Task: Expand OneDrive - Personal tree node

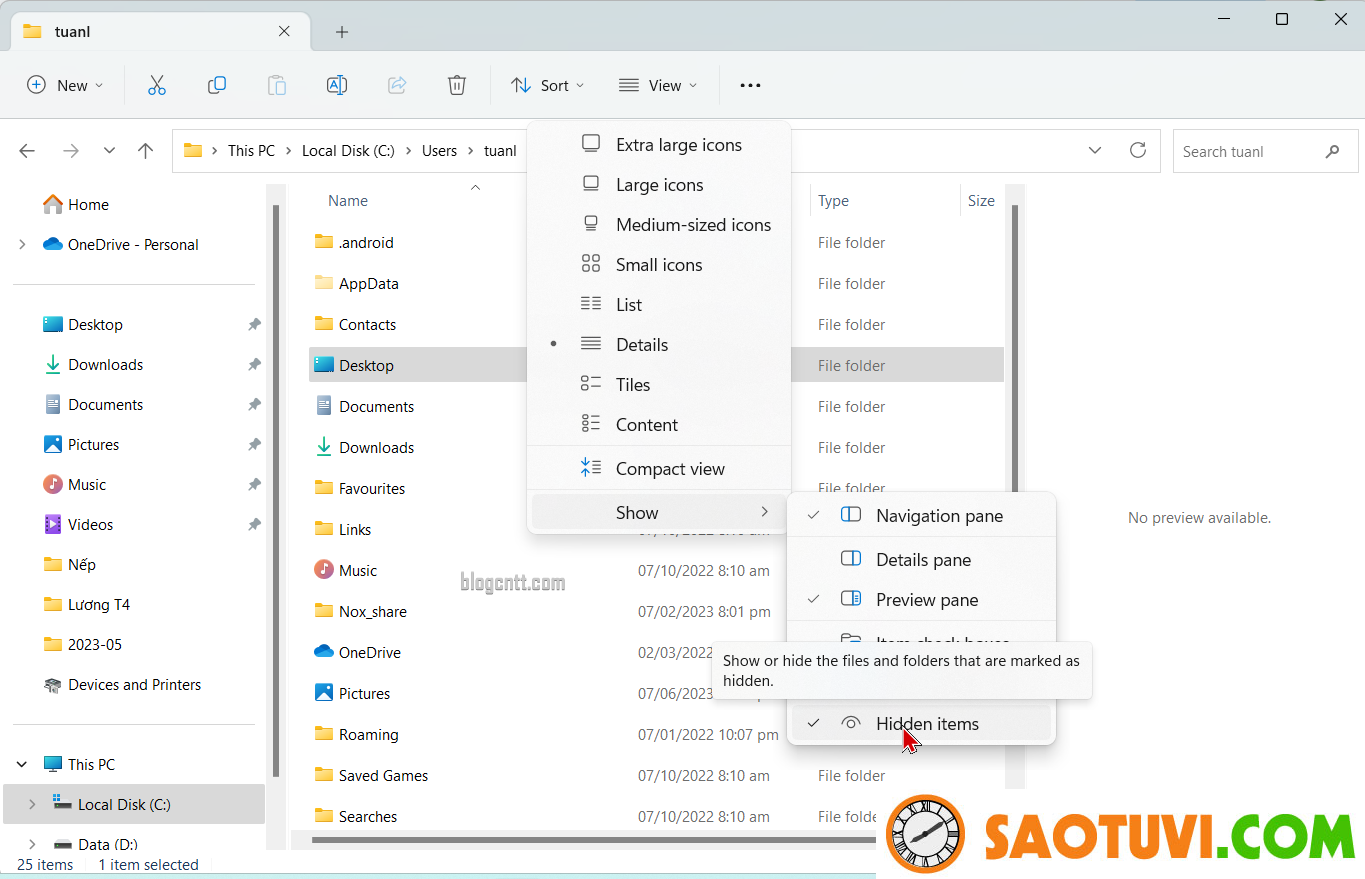Action: 22,244
